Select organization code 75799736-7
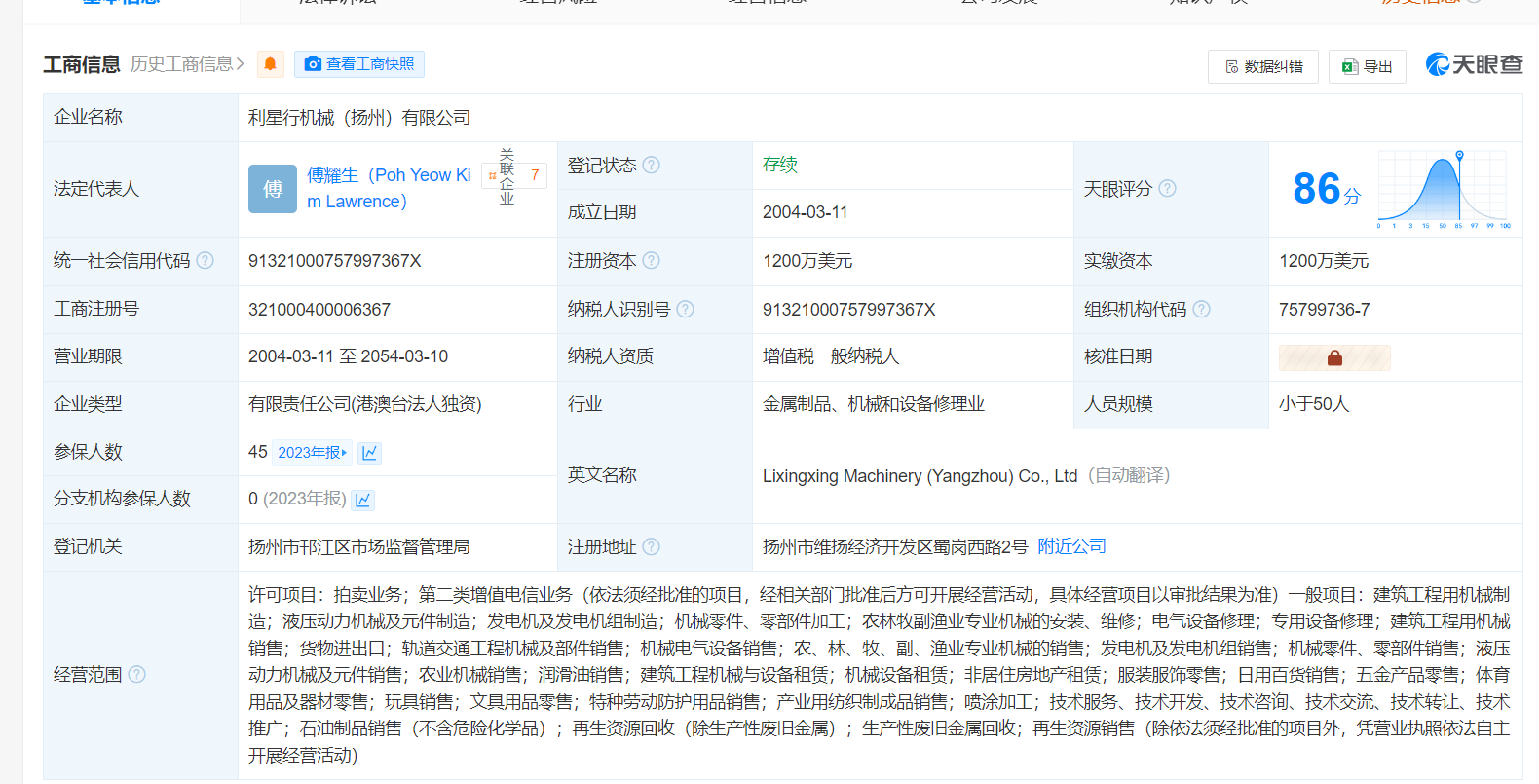 [x=1325, y=309]
